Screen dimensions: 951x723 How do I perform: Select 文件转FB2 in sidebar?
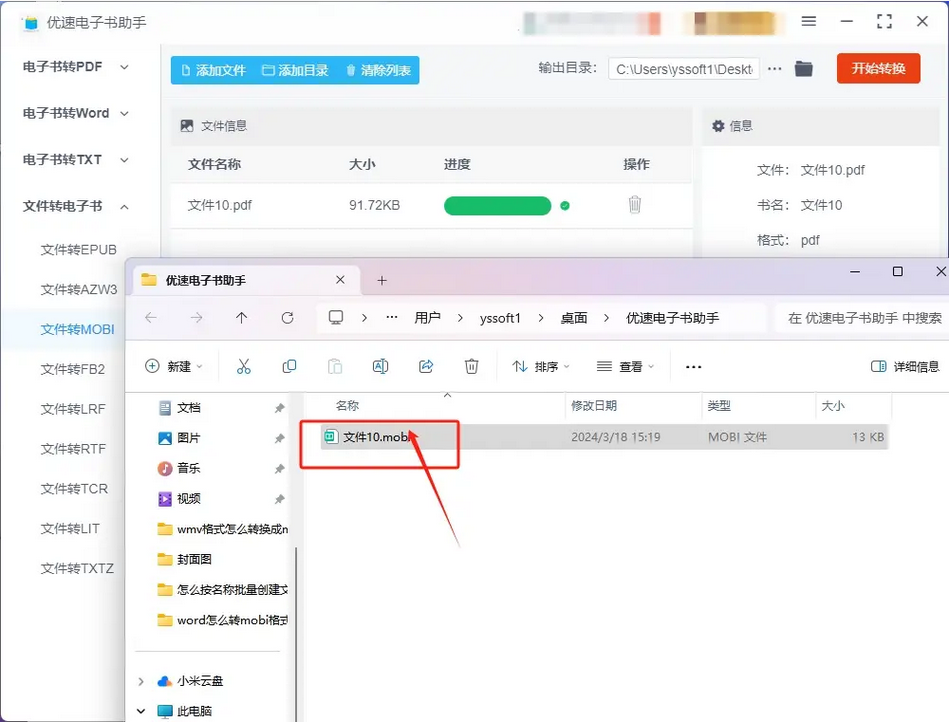coord(73,369)
